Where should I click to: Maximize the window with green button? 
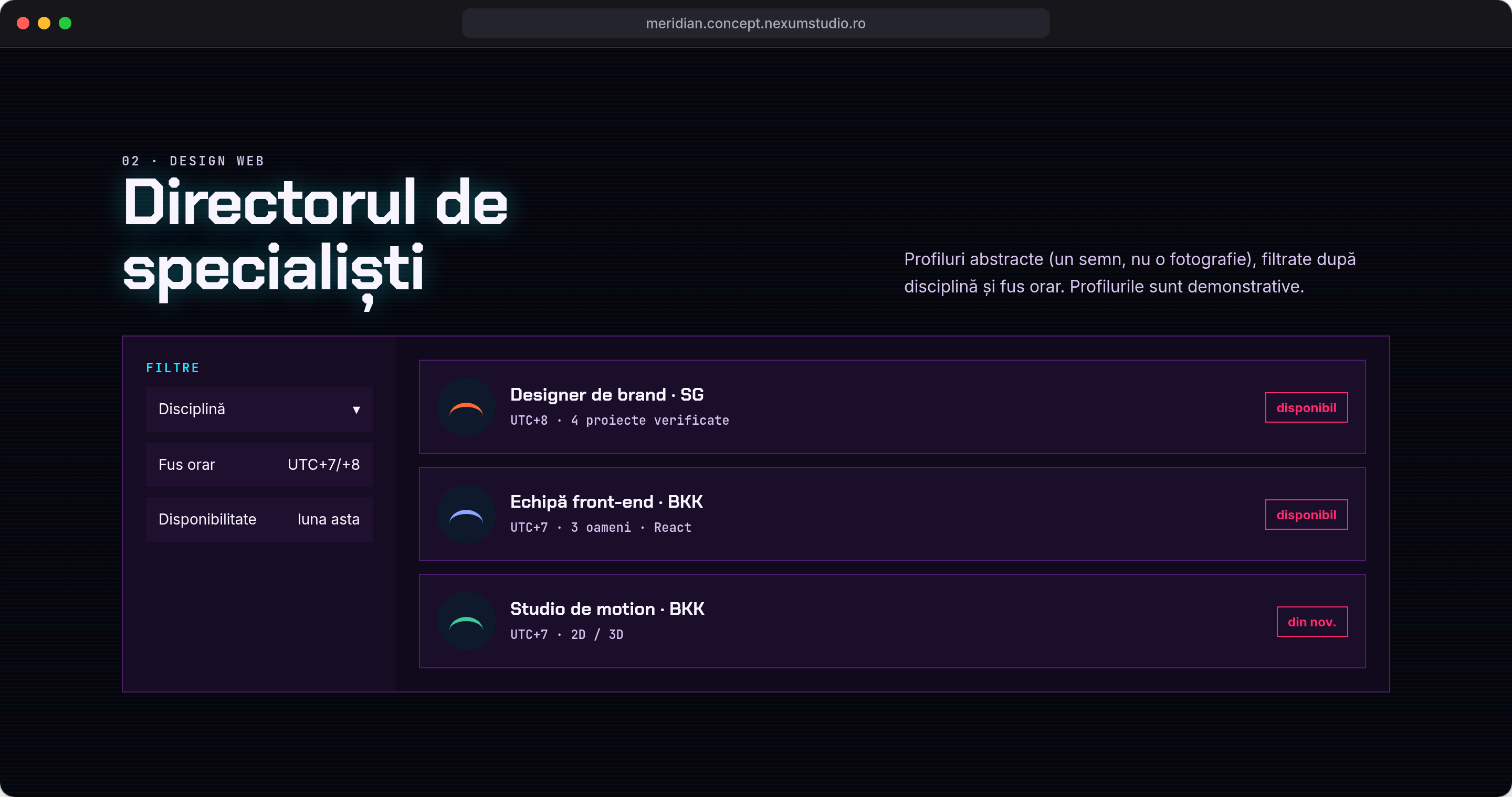pos(65,23)
